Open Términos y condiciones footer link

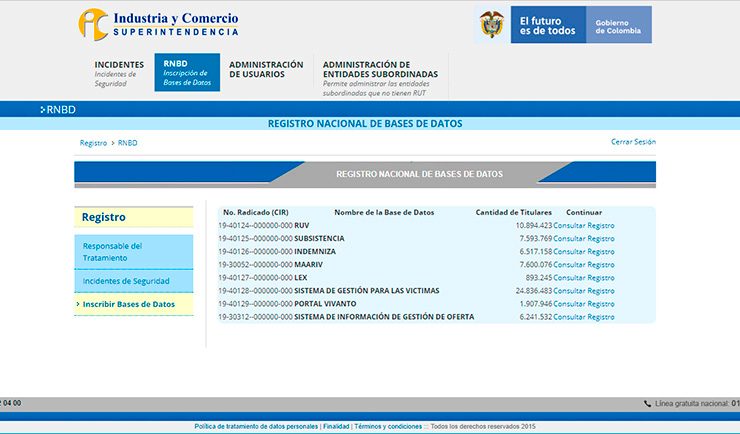pyautogui.click(x=388, y=426)
